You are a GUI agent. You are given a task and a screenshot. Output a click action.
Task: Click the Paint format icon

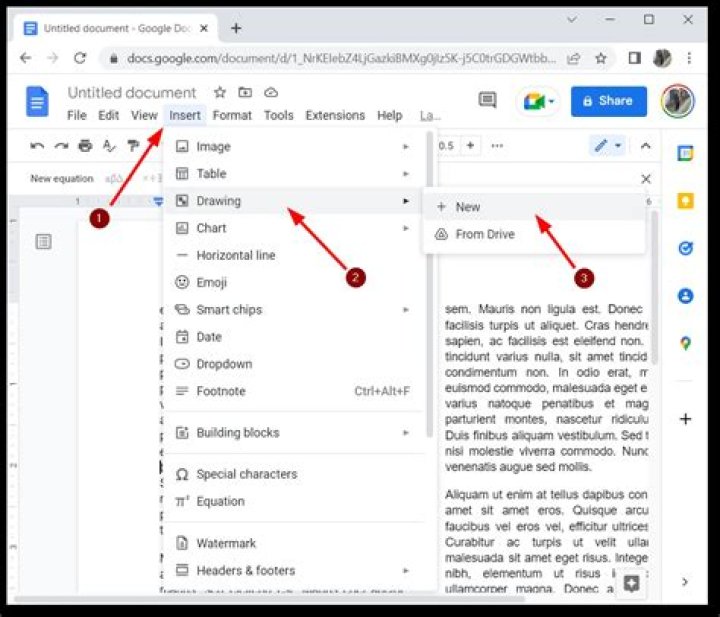click(x=133, y=146)
